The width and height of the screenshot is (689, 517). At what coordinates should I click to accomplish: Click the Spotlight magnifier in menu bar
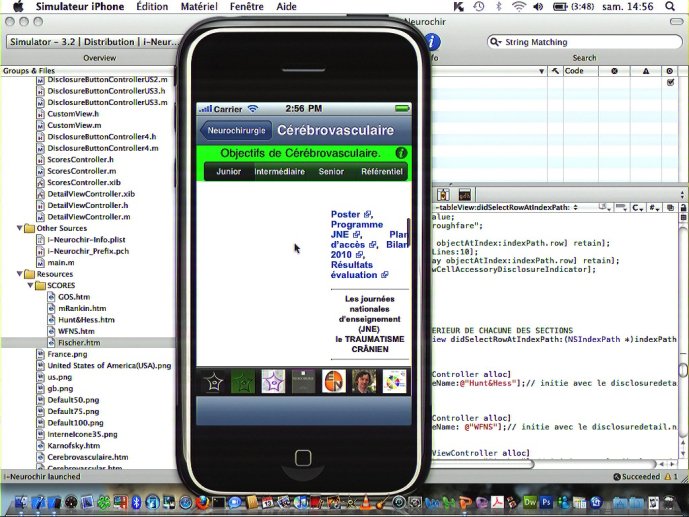click(x=670, y=7)
